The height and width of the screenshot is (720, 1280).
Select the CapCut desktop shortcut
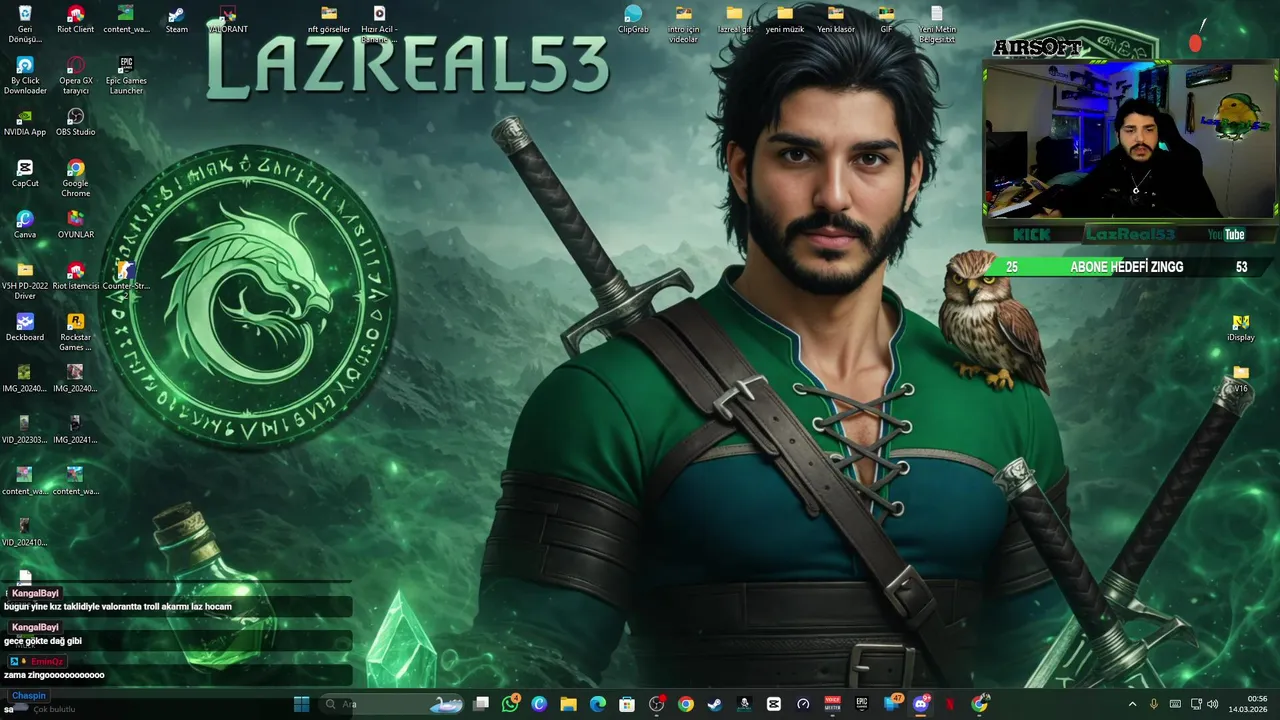25,173
